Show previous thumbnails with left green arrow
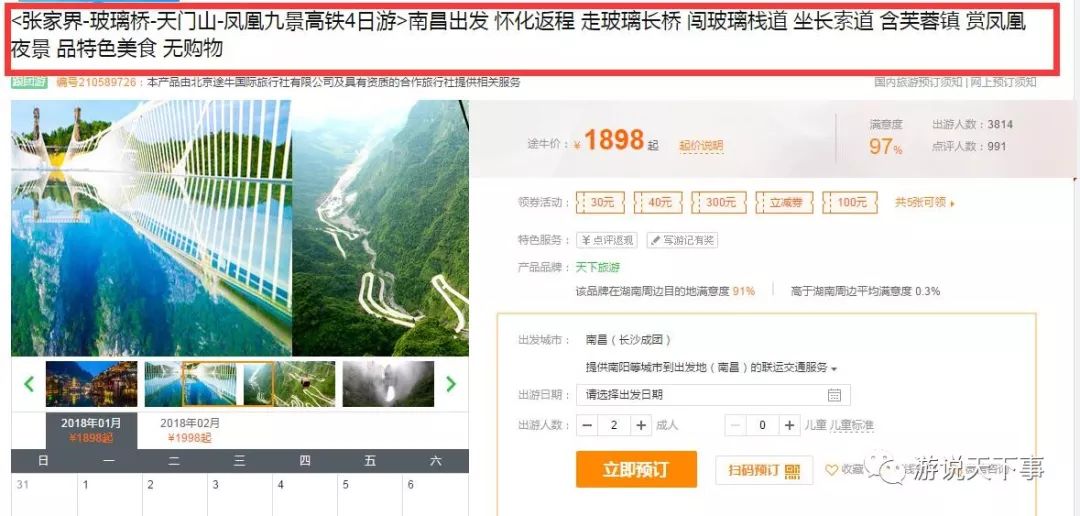 click(x=29, y=384)
